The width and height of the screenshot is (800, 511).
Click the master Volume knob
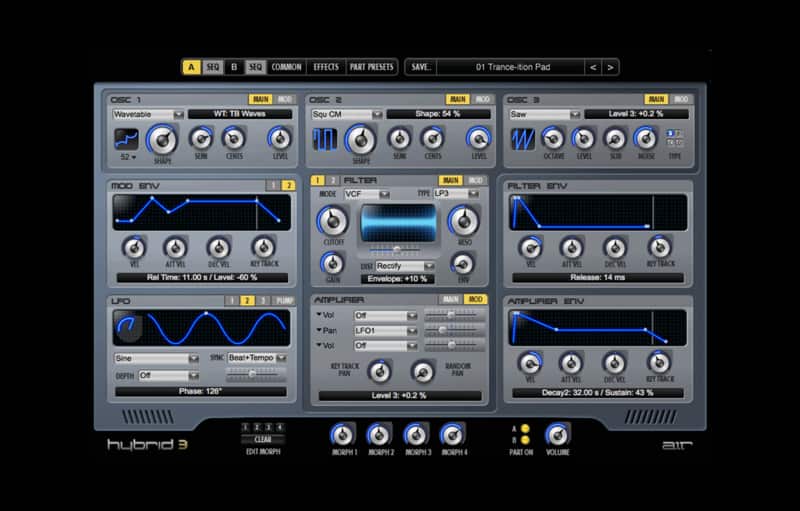tap(557, 435)
